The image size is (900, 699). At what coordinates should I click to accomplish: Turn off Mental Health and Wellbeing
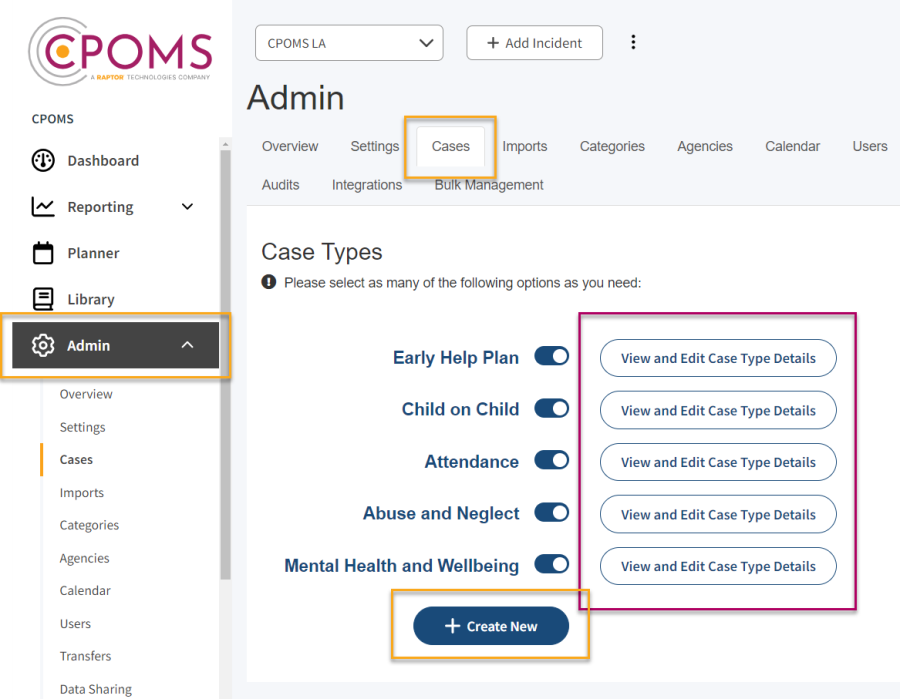[551, 565]
